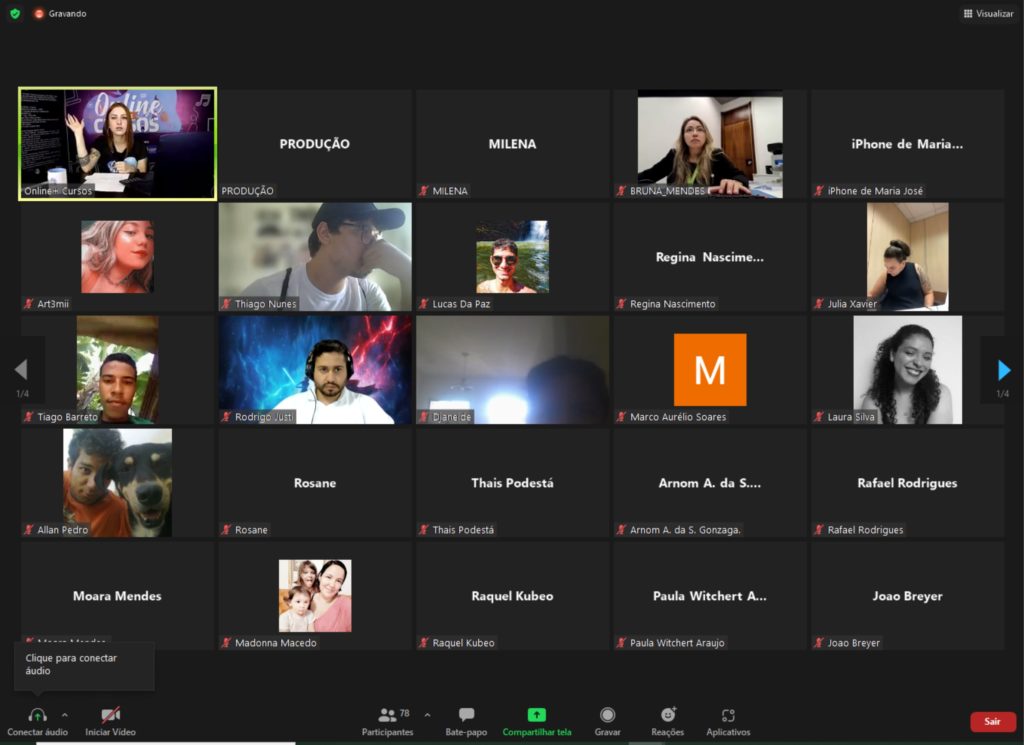Click Marco Aurélio Soares orange M avatar

(x=710, y=369)
